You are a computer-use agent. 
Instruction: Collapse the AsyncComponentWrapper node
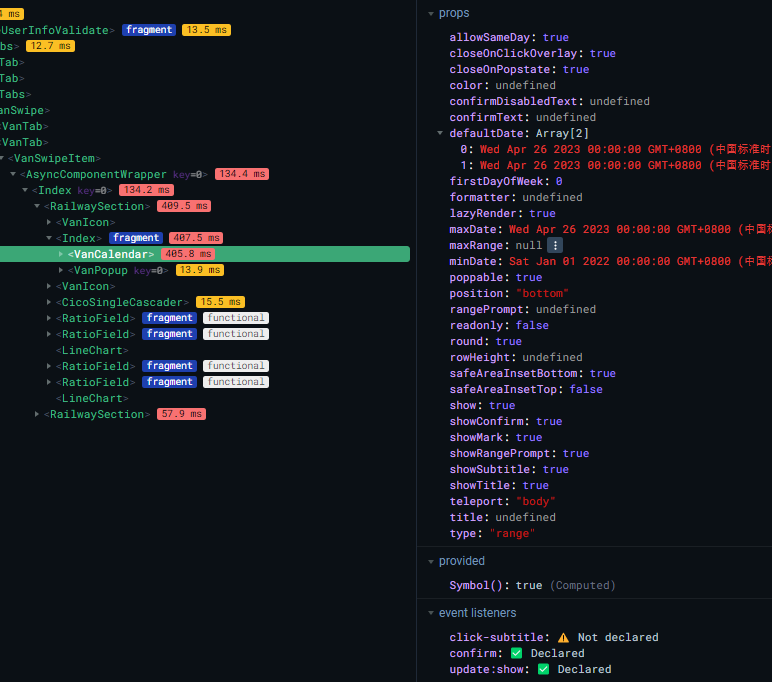13,174
